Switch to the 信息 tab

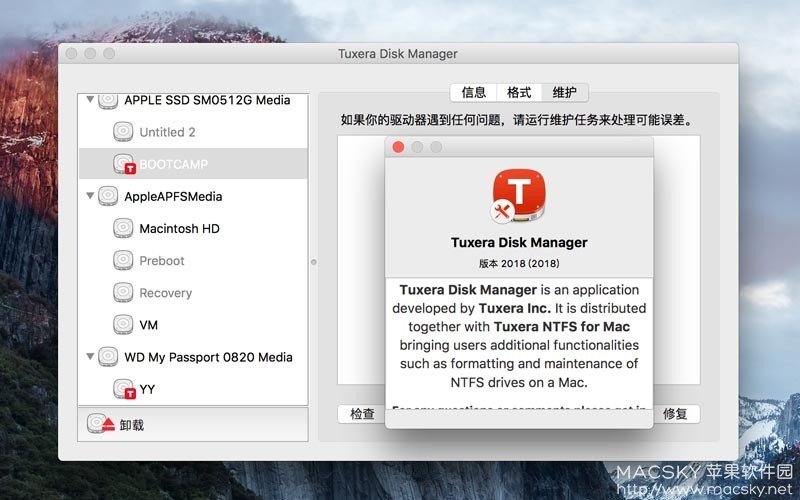tap(473, 92)
